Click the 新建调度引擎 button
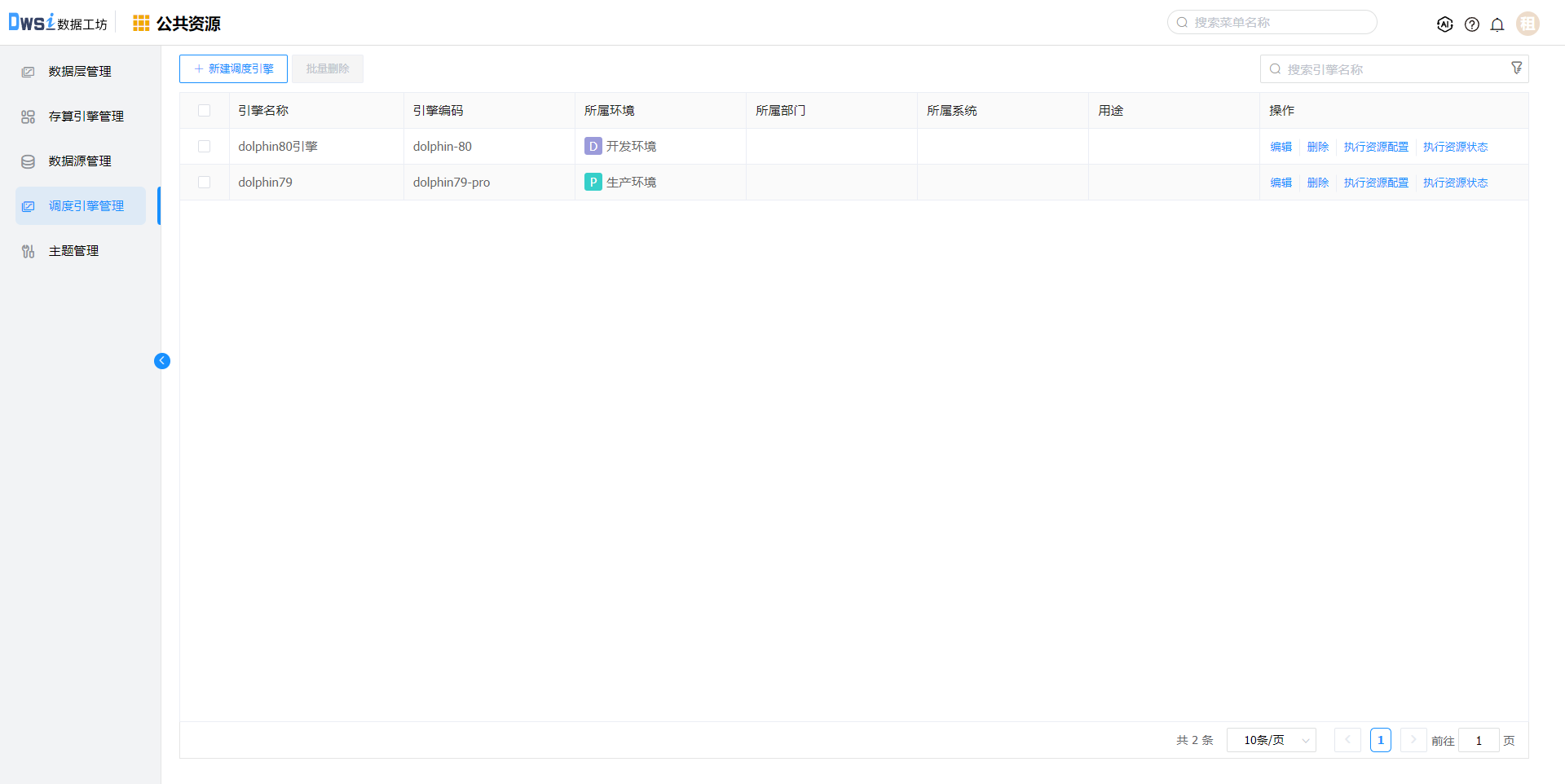1565x784 pixels. pos(233,69)
